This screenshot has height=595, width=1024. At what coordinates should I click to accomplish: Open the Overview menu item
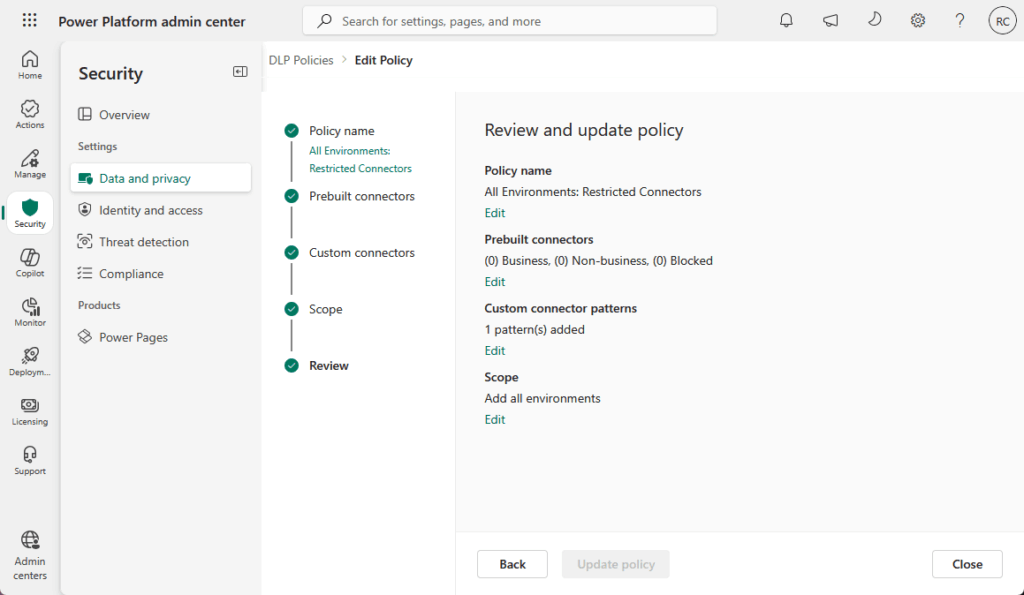[x=161, y=114]
